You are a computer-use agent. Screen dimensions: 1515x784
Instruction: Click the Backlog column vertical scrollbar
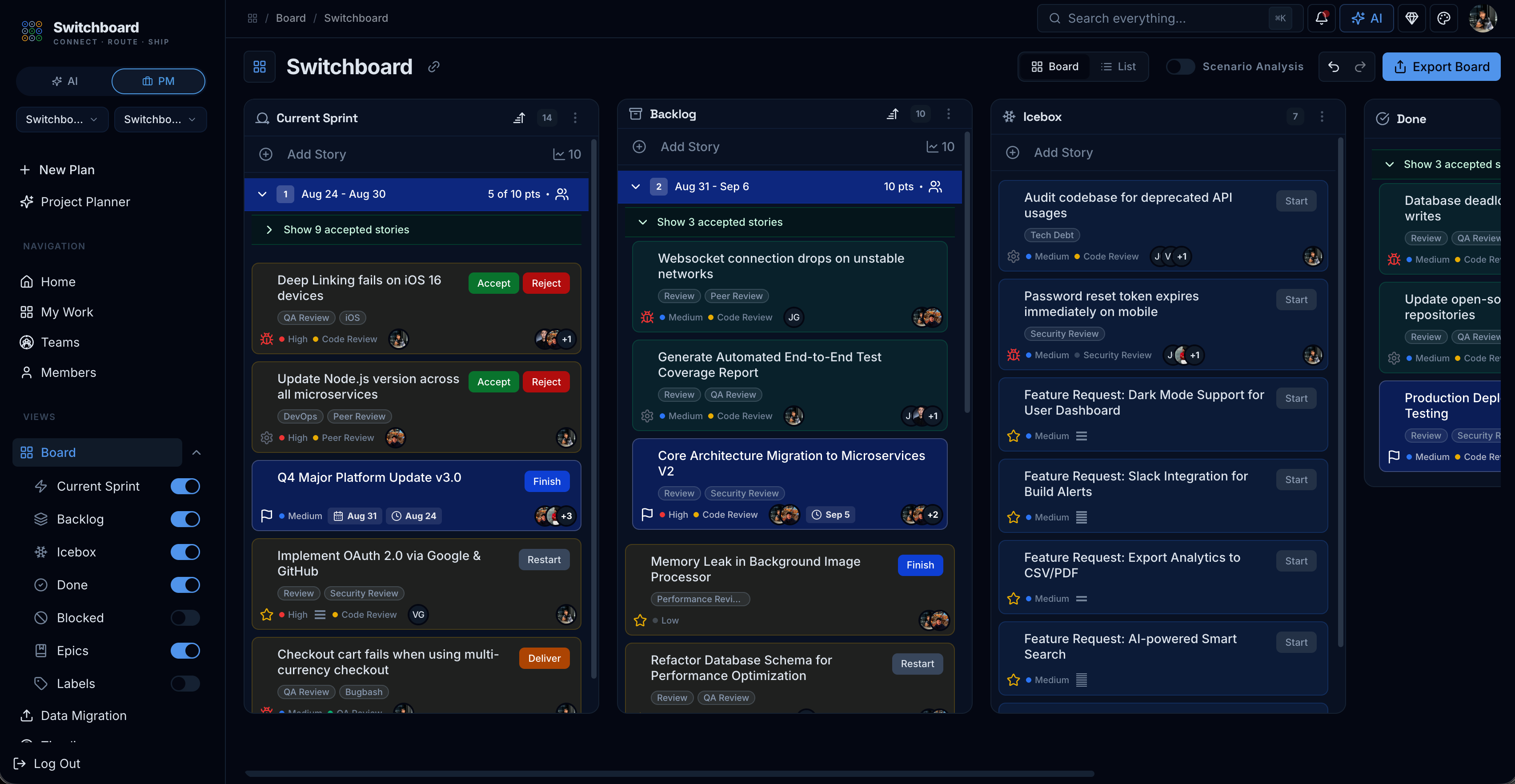[967, 273]
